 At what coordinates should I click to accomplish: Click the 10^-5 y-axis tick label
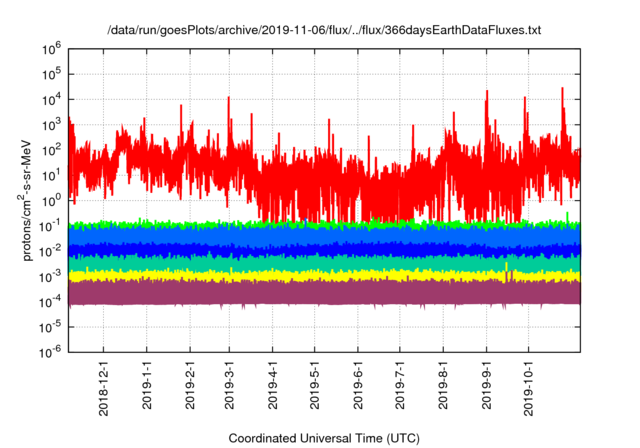pyautogui.click(x=50, y=327)
